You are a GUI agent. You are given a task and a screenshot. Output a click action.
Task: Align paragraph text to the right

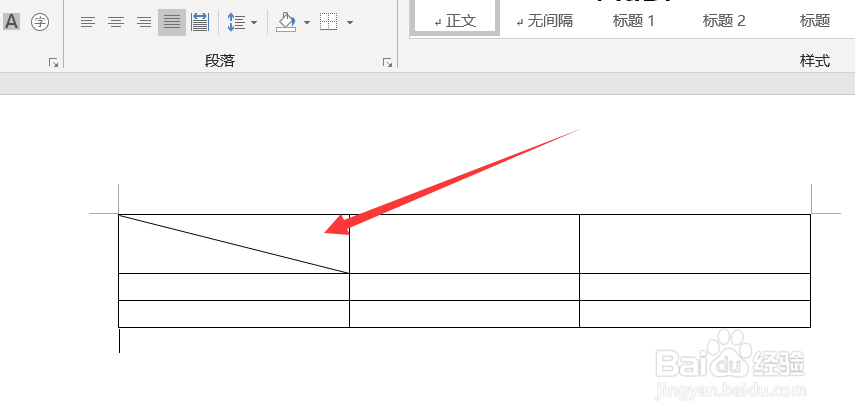144,22
